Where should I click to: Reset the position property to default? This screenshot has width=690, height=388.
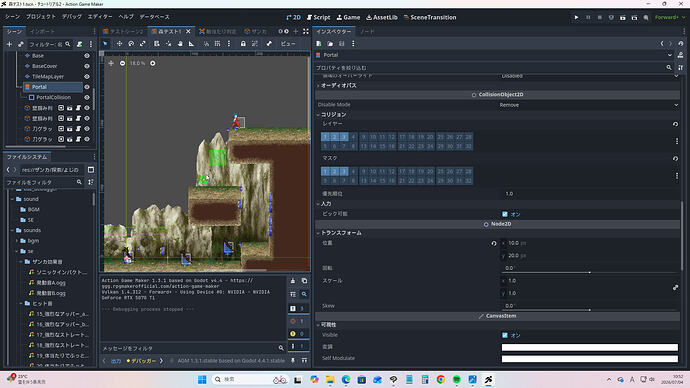pyautogui.click(x=494, y=243)
